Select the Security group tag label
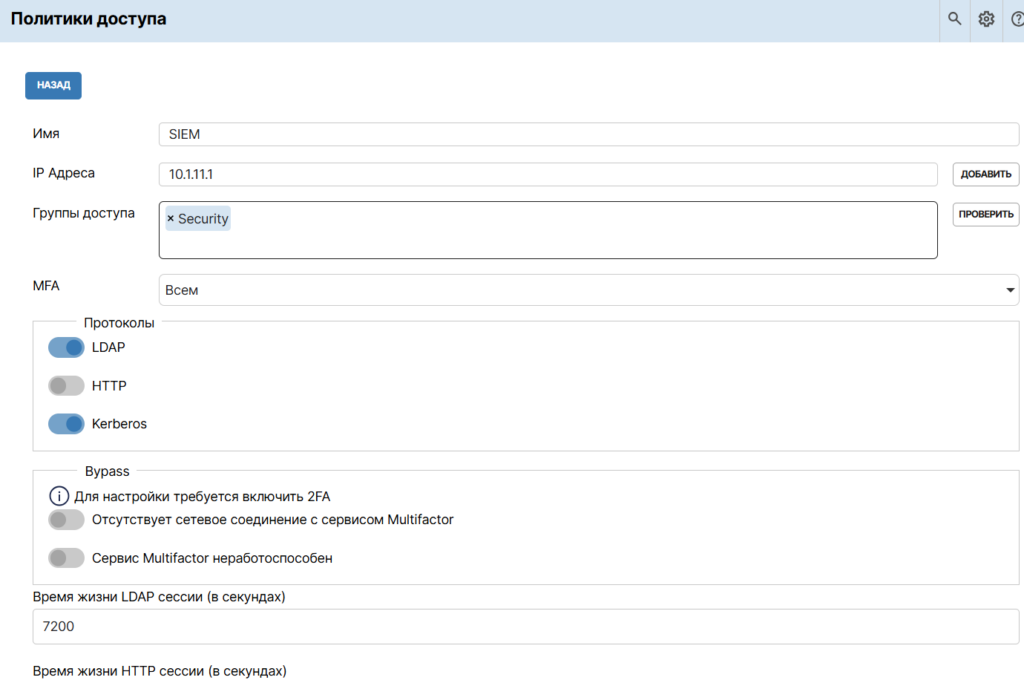The image size is (1024, 683). [x=203, y=219]
